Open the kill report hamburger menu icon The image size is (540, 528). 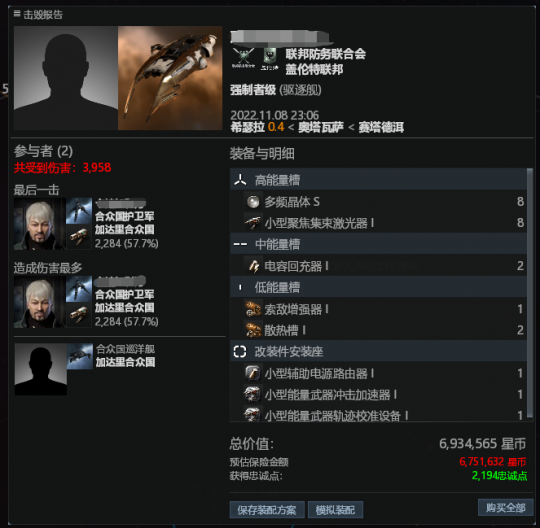coord(17,13)
